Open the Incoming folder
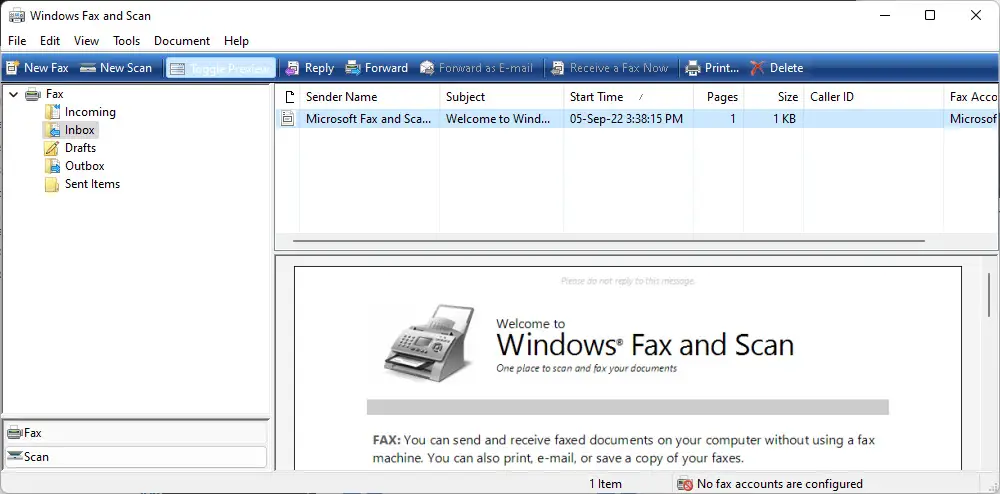Viewport: 1000px width, 494px height. click(x=90, y=112)
